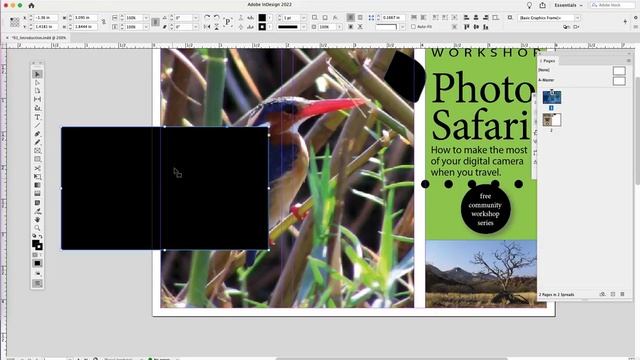640x360 pixels.
Task: Select the Eyedropper tool
Action: pyautogui.click(x=37, y=211)
